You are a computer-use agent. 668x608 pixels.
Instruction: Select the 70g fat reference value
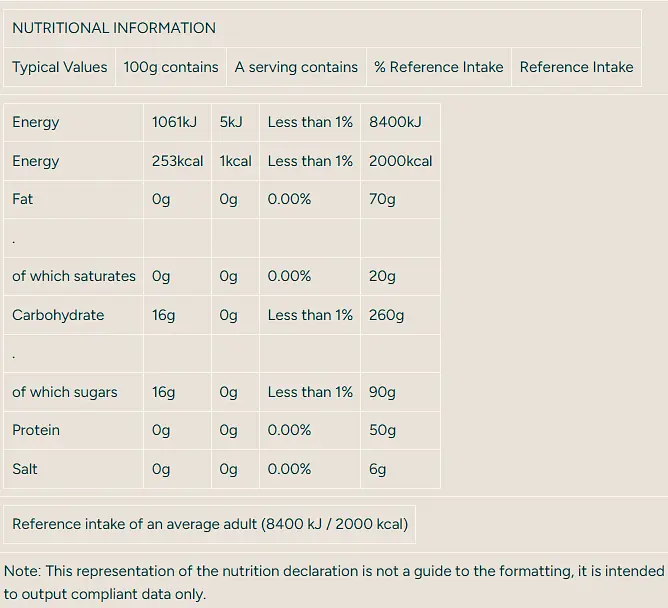pos(382,199)
